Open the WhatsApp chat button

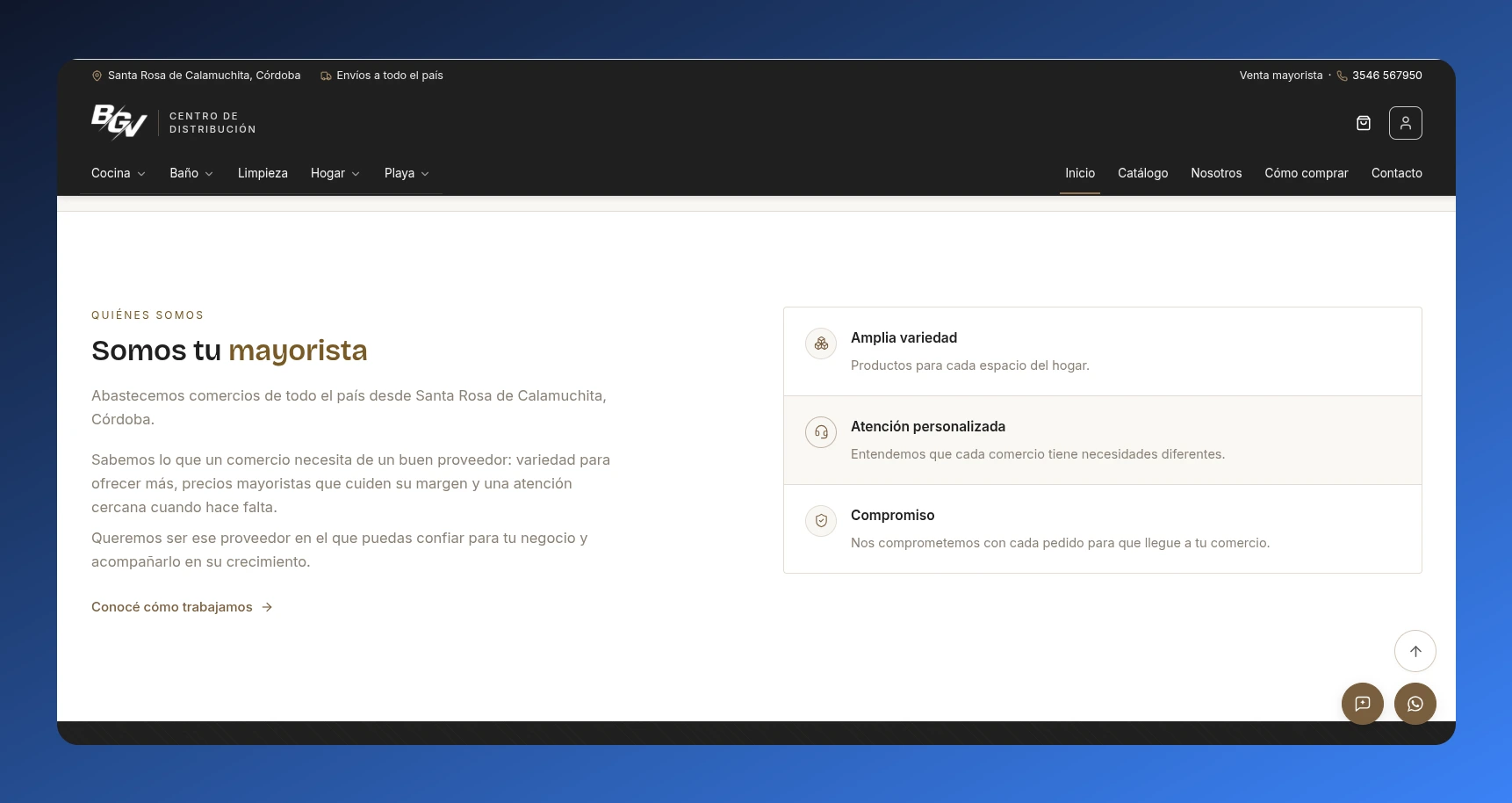(1415, 704)
